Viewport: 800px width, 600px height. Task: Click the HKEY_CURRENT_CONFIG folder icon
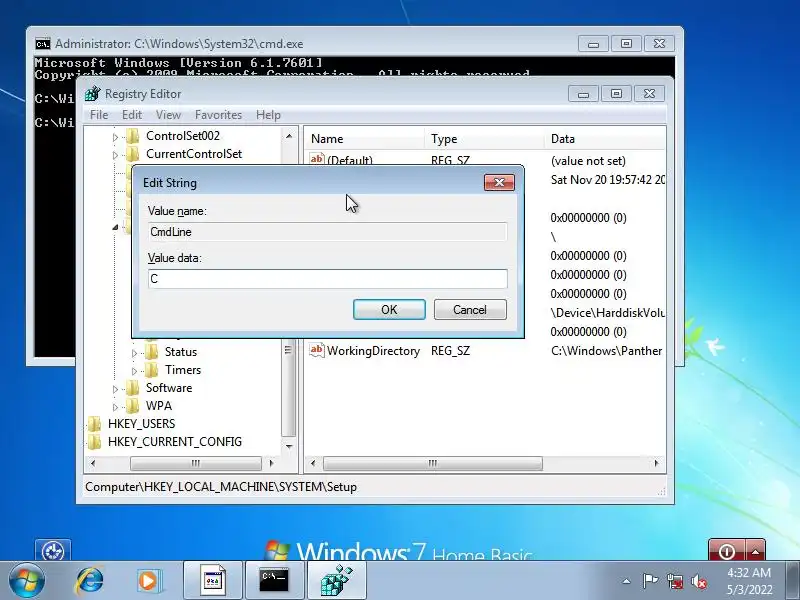94,442
